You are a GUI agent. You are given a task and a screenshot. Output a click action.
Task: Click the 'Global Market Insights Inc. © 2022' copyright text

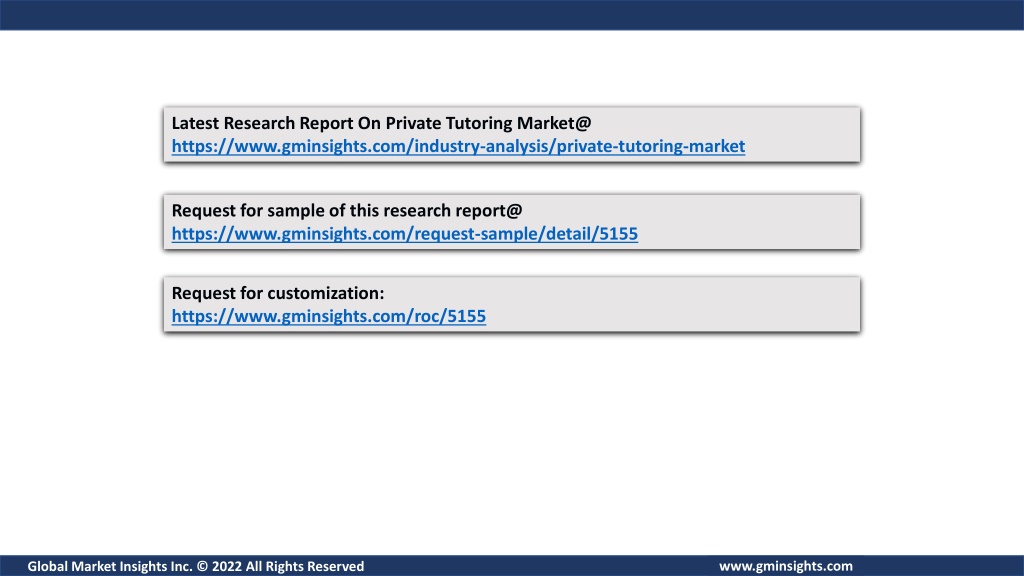[x=195, y=566]
